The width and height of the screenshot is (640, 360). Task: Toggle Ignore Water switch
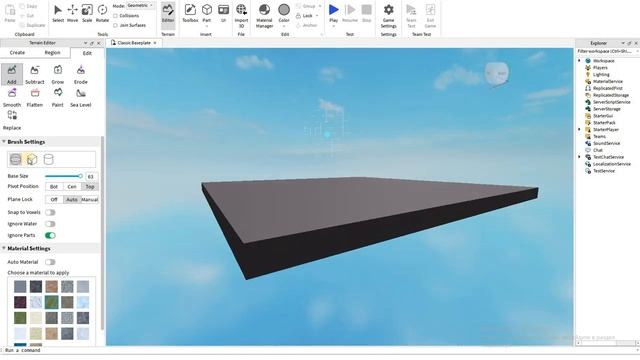[x=50, y=224]
